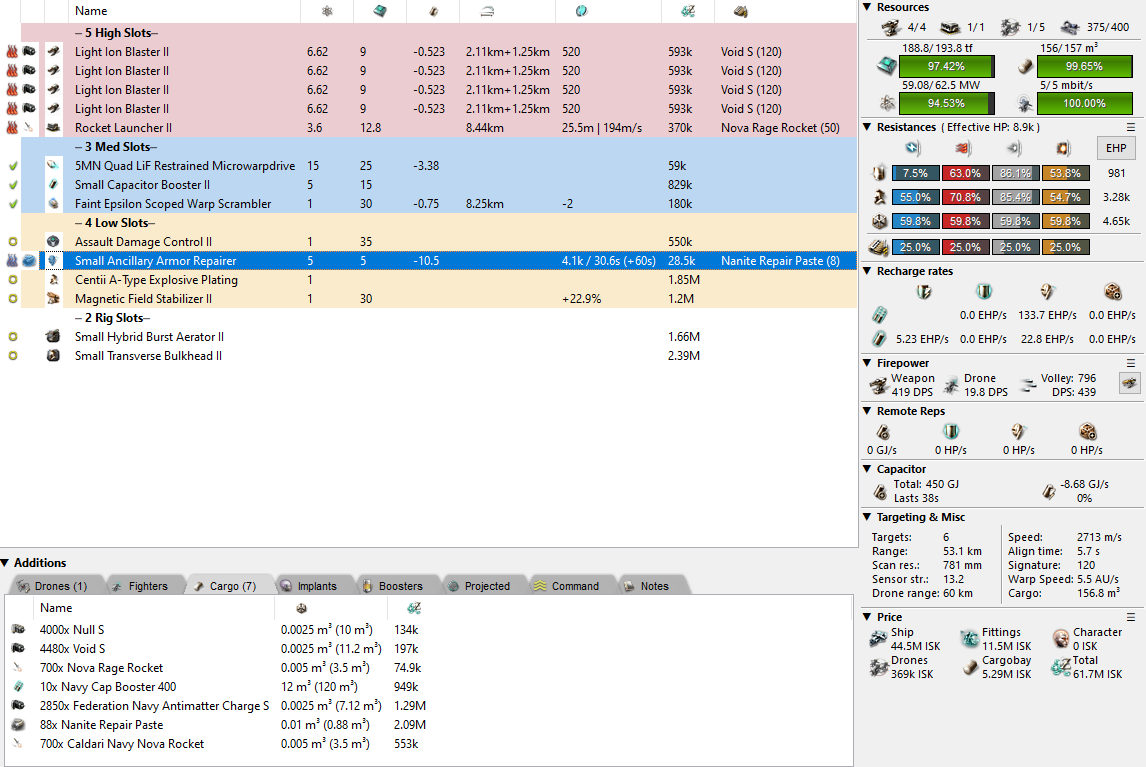Click the firepower weapon view toggle icon
The height and width of the screenshot is (767, 1146).
[1129, 383]
